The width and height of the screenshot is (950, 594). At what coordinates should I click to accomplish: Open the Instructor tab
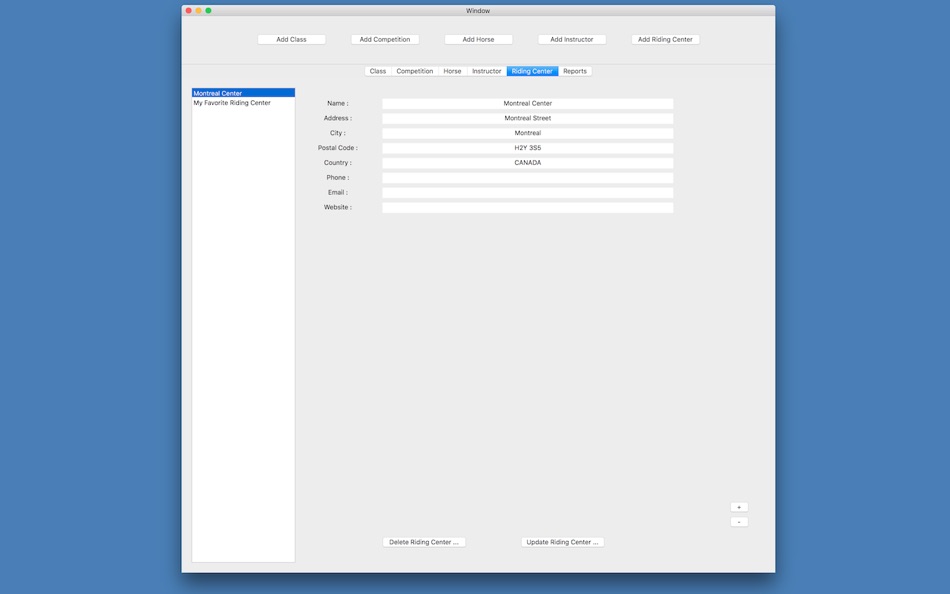coord(487,71)
